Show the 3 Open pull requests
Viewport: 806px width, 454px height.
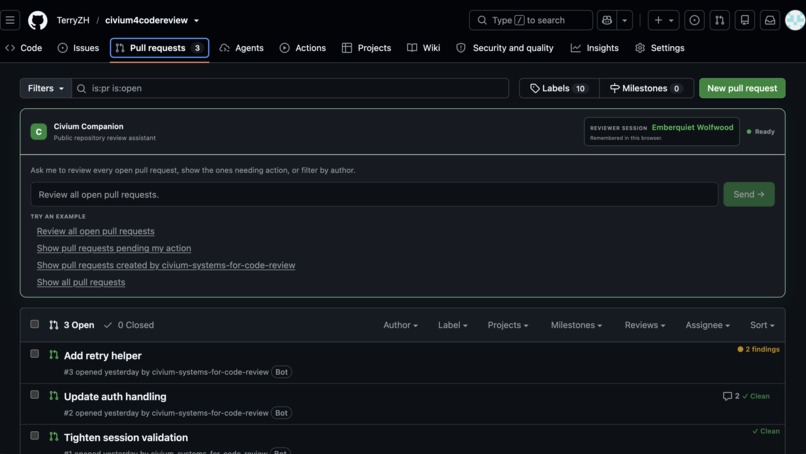[x=72, y=325]
